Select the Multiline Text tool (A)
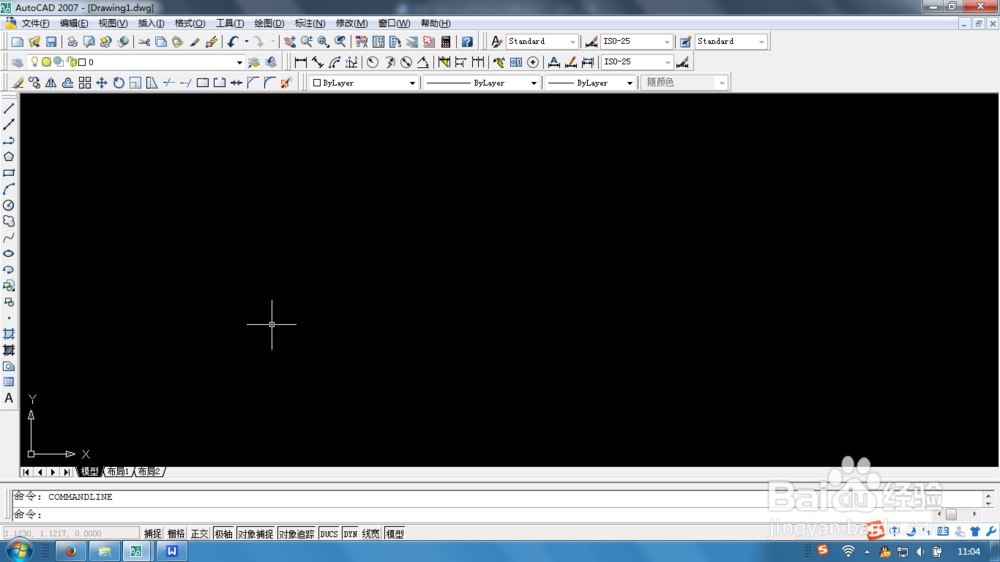 coord(9,398)
